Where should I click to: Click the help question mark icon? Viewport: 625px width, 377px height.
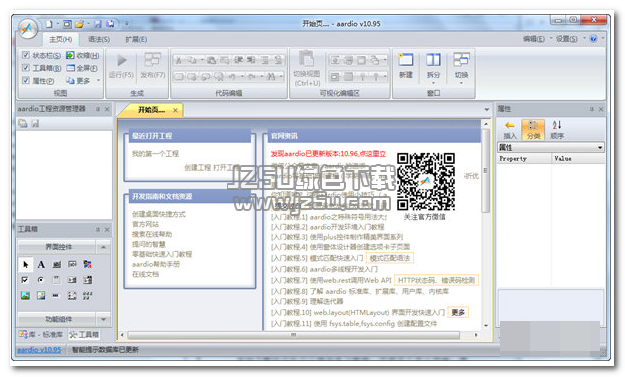point(593,39)
